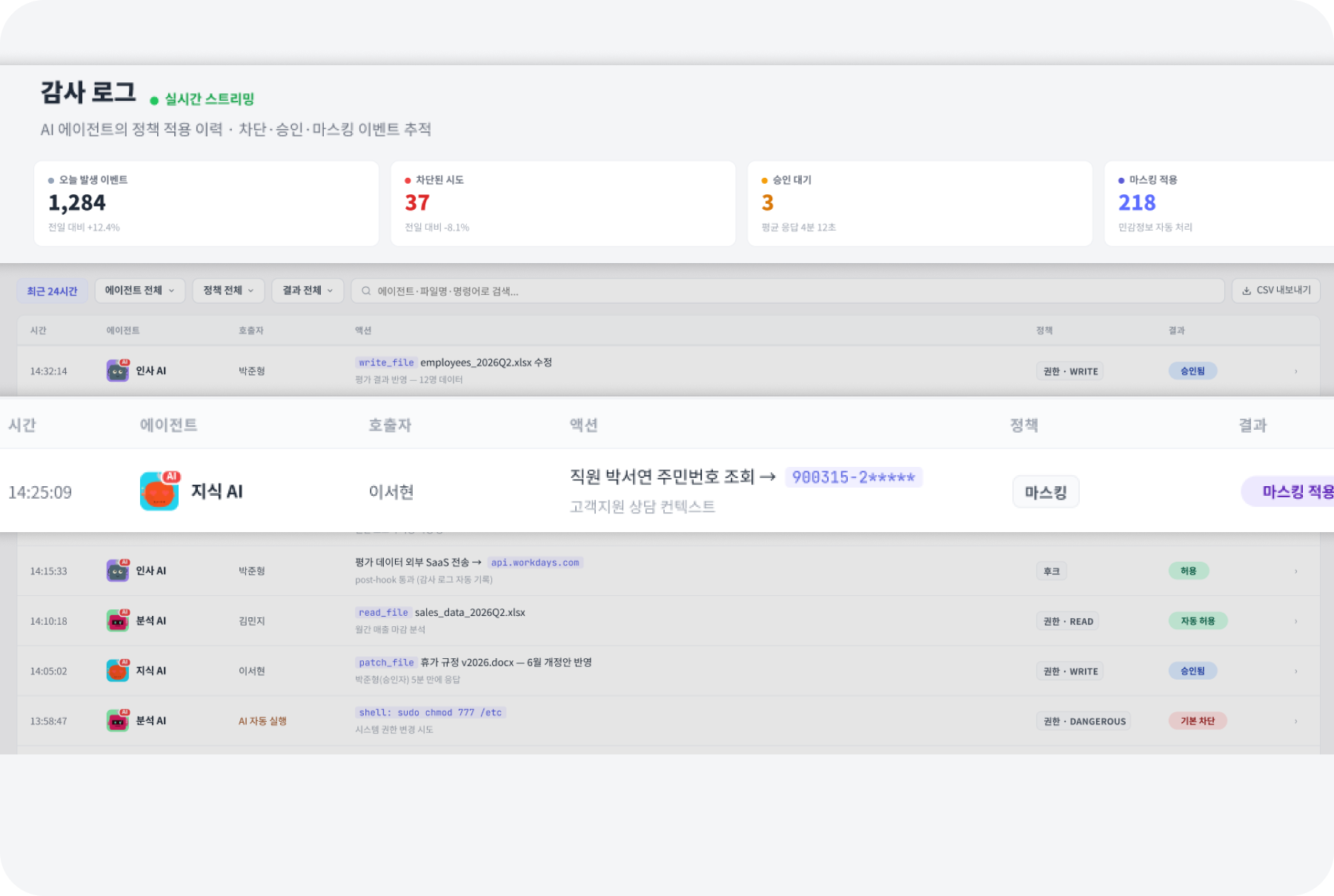
Task: Click the 고객지원 상담 컨텍스트 subtext
Action: (x=643, y=507)
